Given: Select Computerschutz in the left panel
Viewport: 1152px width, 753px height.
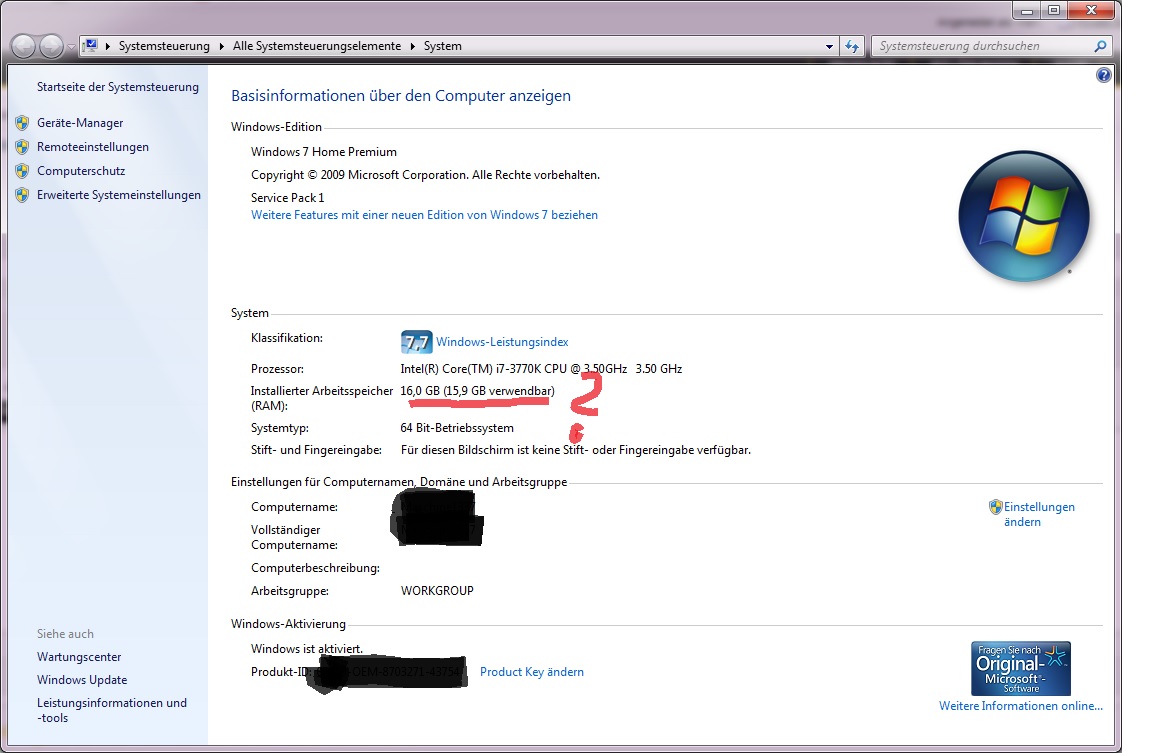Looking at the screenshot, I should tap(80, 171).
